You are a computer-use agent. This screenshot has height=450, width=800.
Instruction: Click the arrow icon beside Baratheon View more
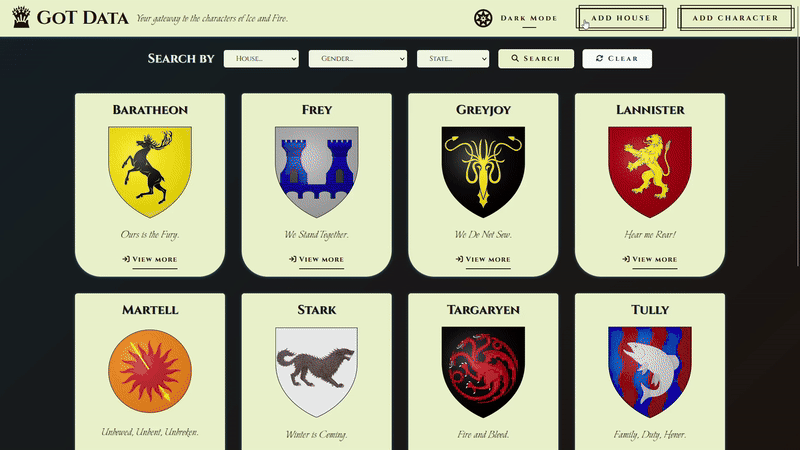point(126,259)
